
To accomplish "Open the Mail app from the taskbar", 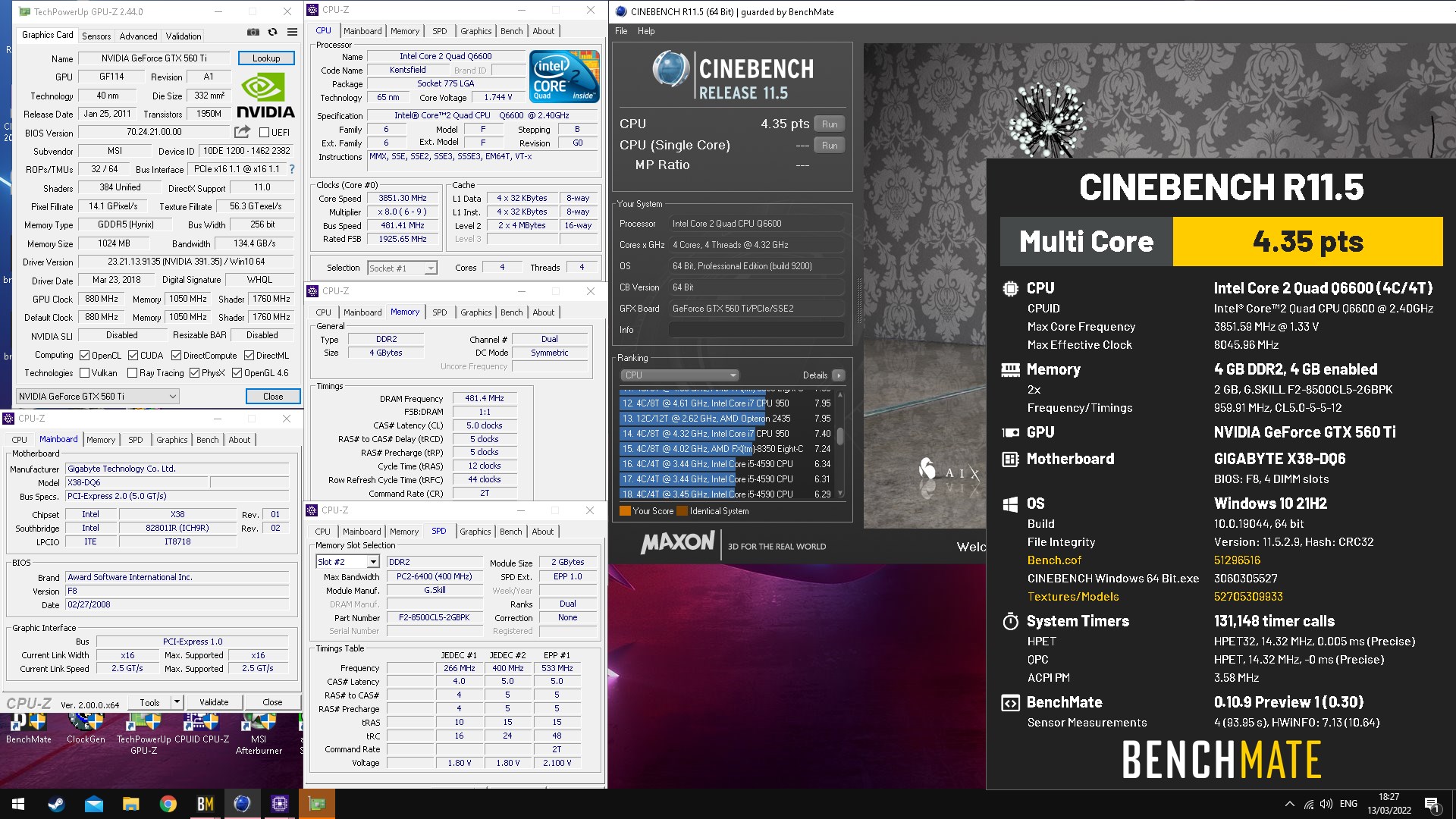I will coord(93,804).
